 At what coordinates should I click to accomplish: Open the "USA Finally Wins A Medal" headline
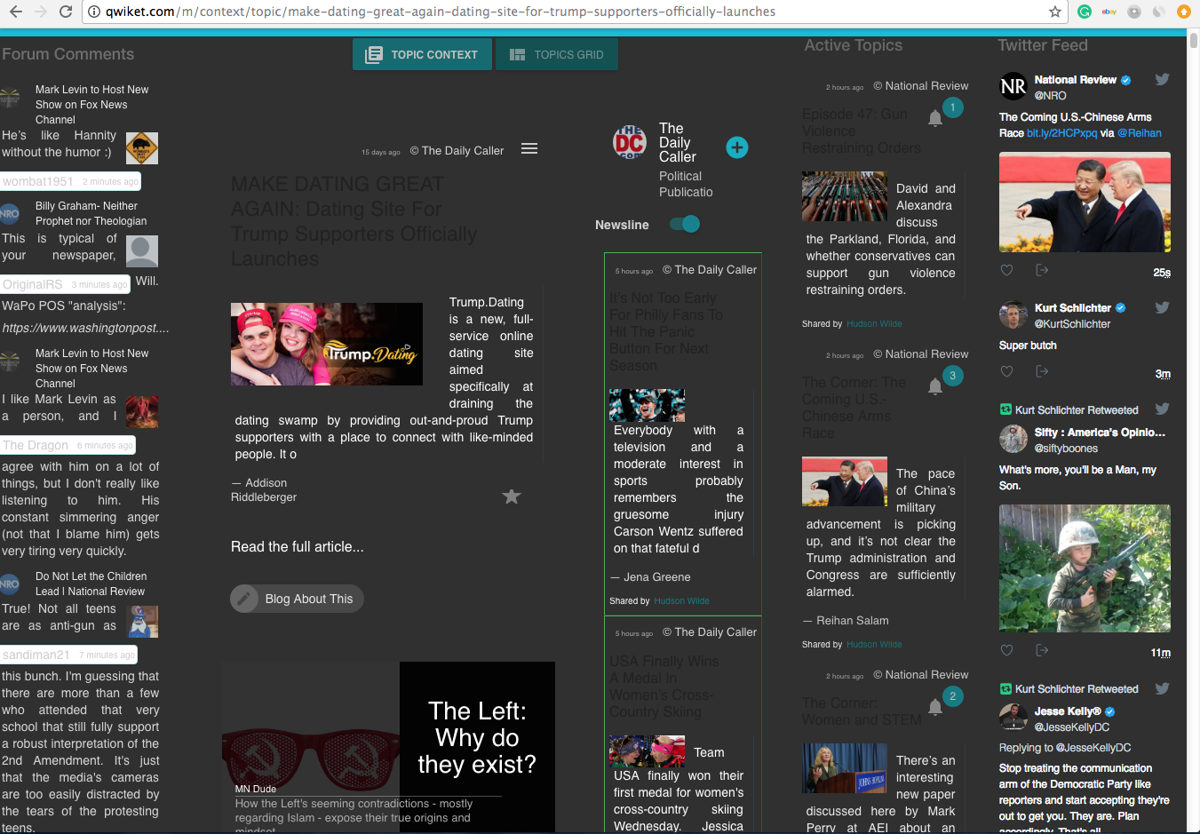[x=664, y=686]
